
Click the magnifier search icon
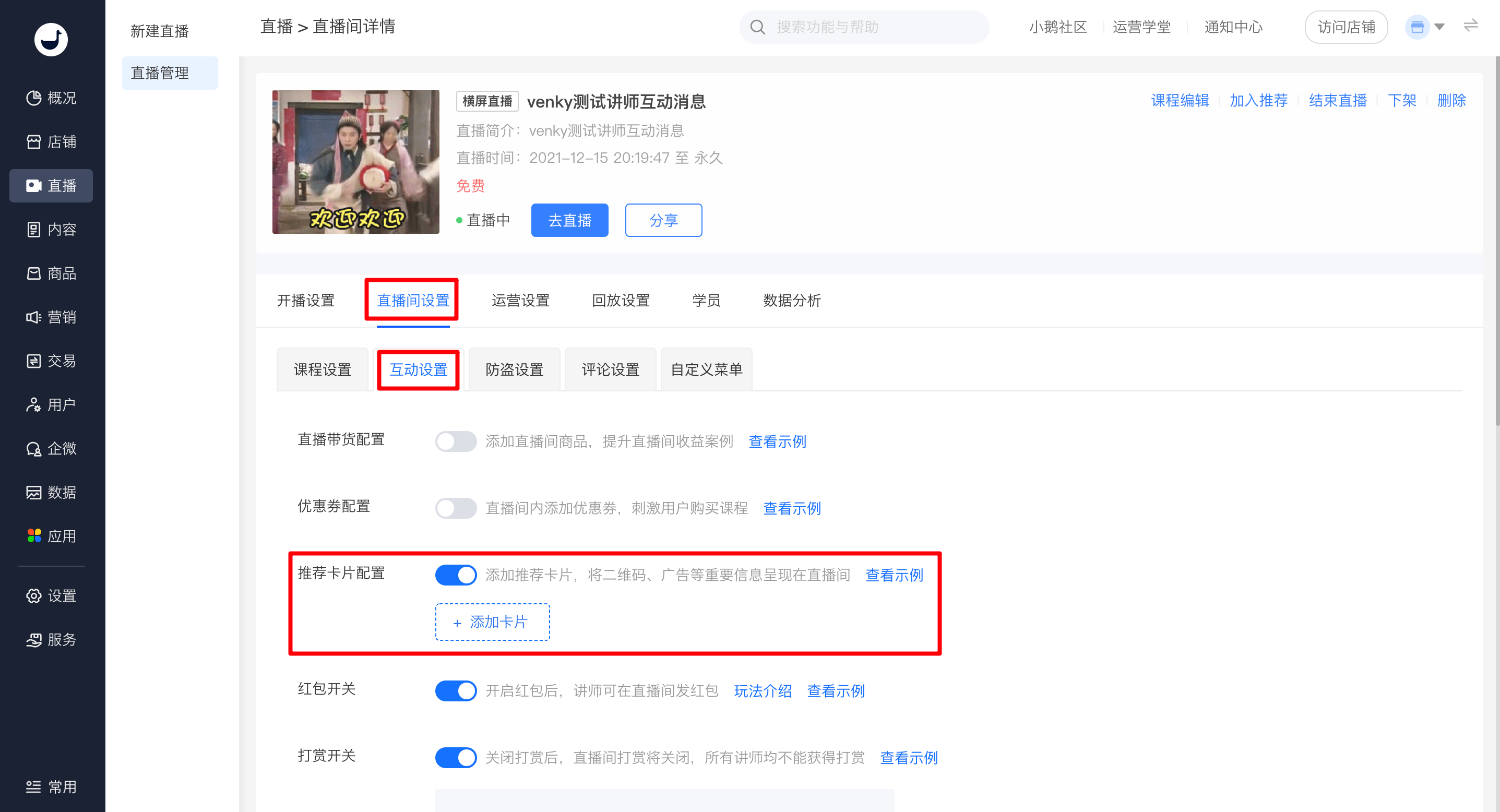(x=757, y=27)
